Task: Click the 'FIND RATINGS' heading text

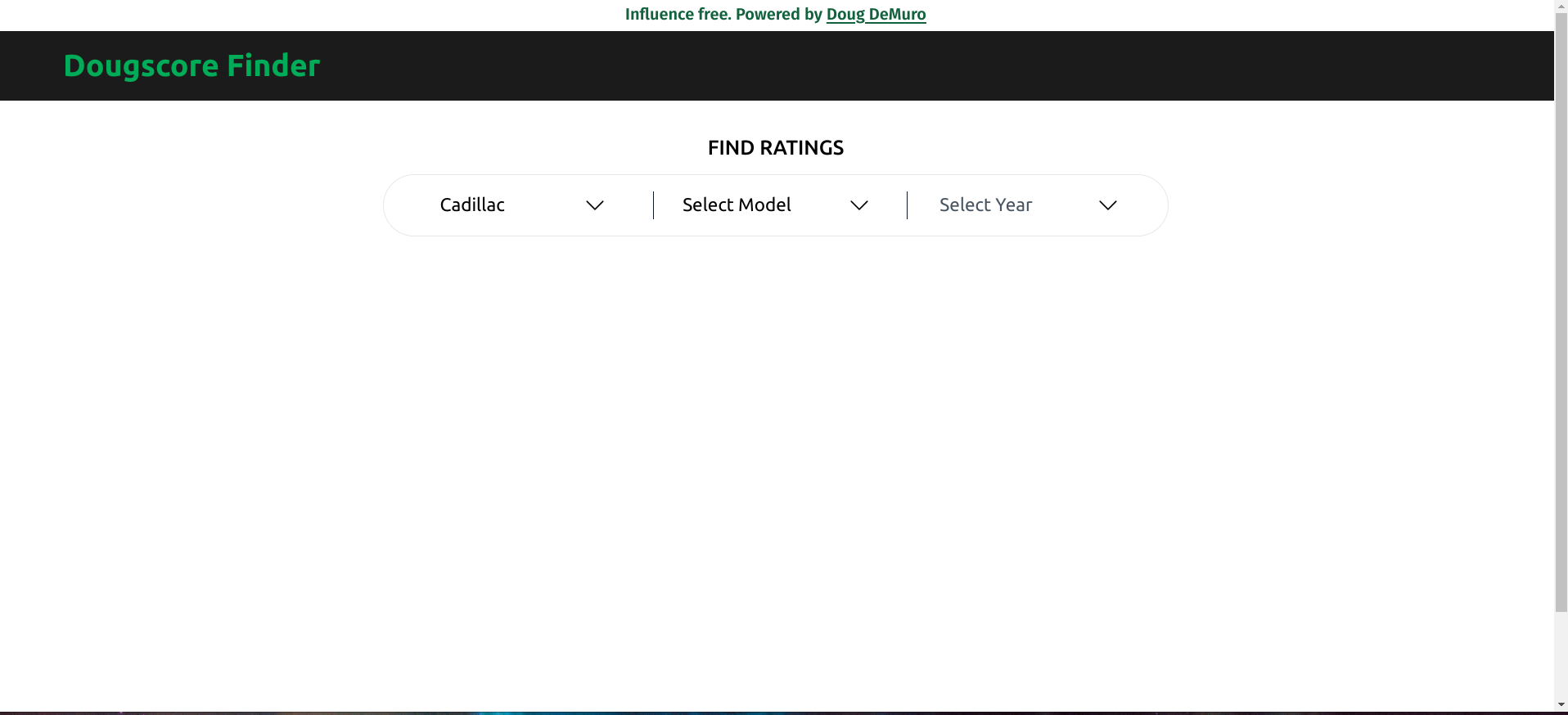Action: [776, 148]
